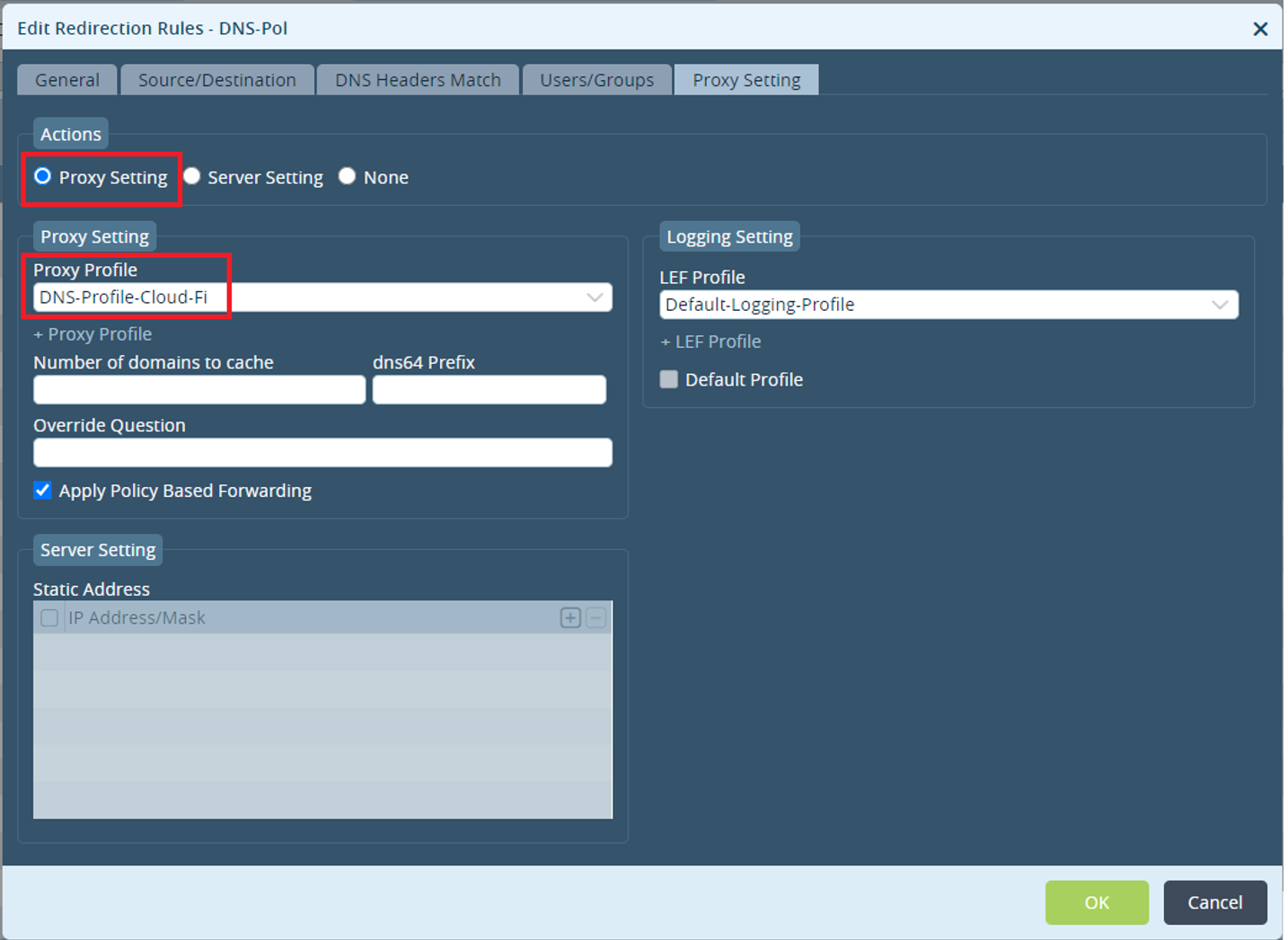Click the Override Question input field
The width and height of the screenshot is (1288, 940).
[322, 452]
